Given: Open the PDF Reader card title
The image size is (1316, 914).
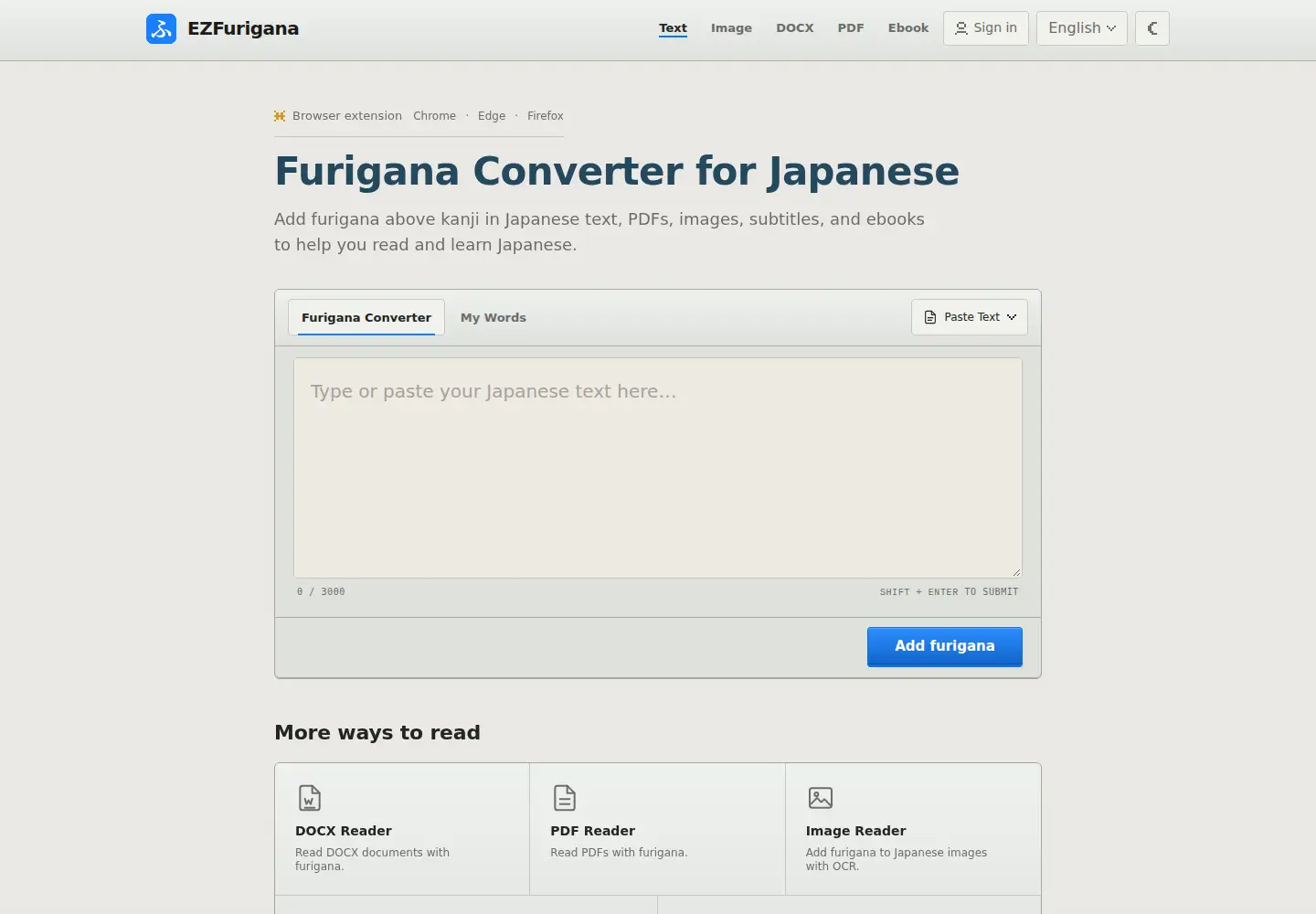Looking at the screenshot, I should [x=592, y=831].
